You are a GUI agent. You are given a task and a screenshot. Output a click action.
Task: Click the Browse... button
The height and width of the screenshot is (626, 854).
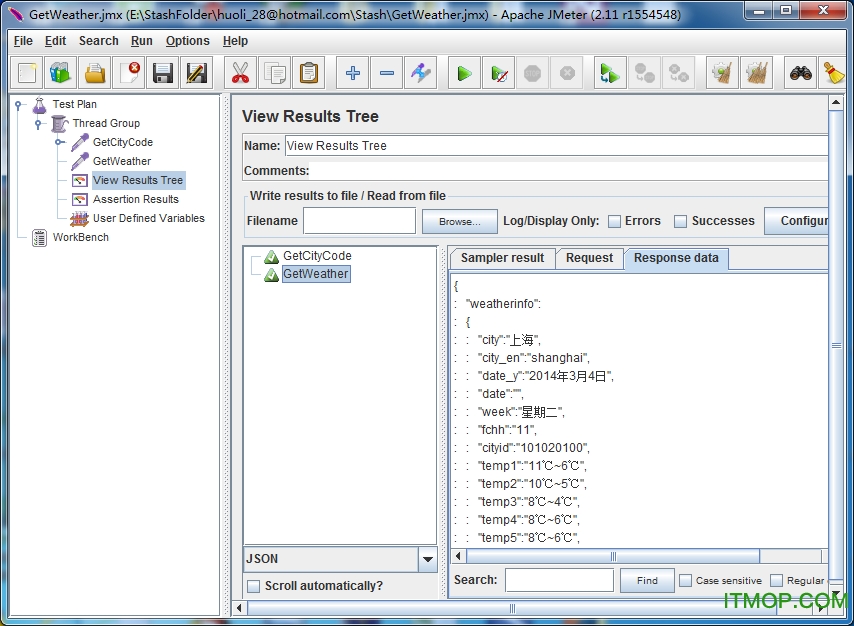click(x=459, y=221)
